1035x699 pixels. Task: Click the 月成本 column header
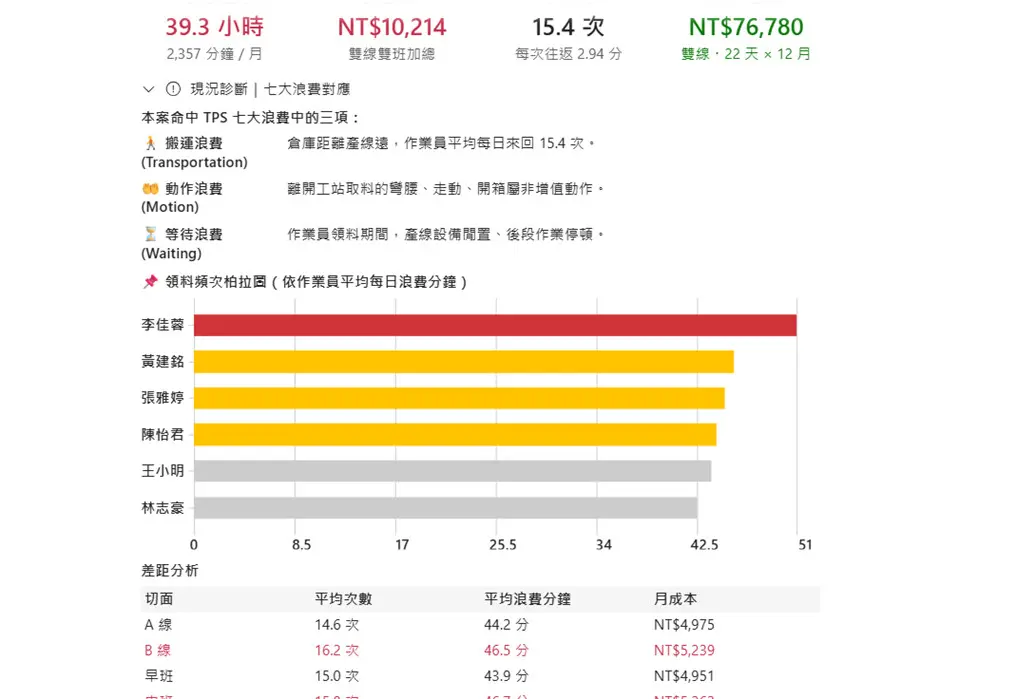pyautogui.click(x=675, y=599)
